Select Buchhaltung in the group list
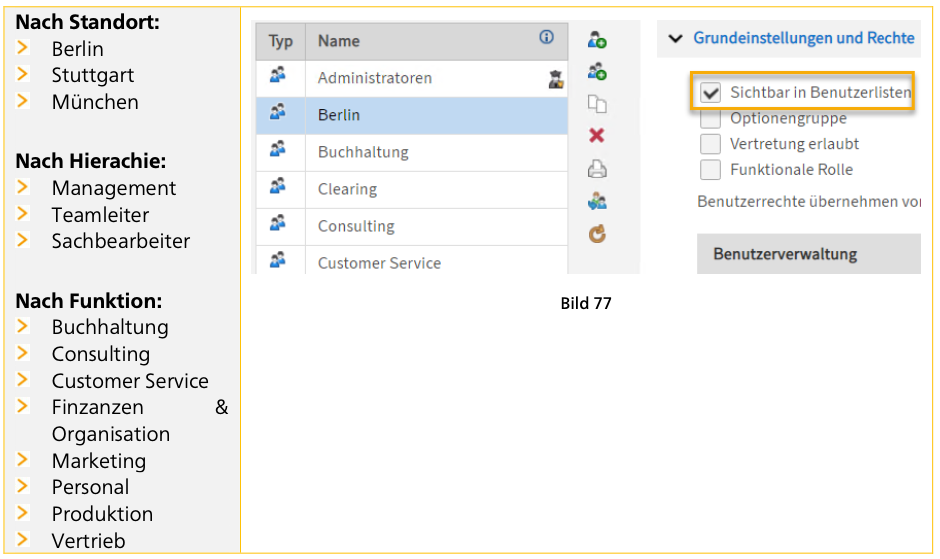940x559 pixels. click(x=363, y=152)
